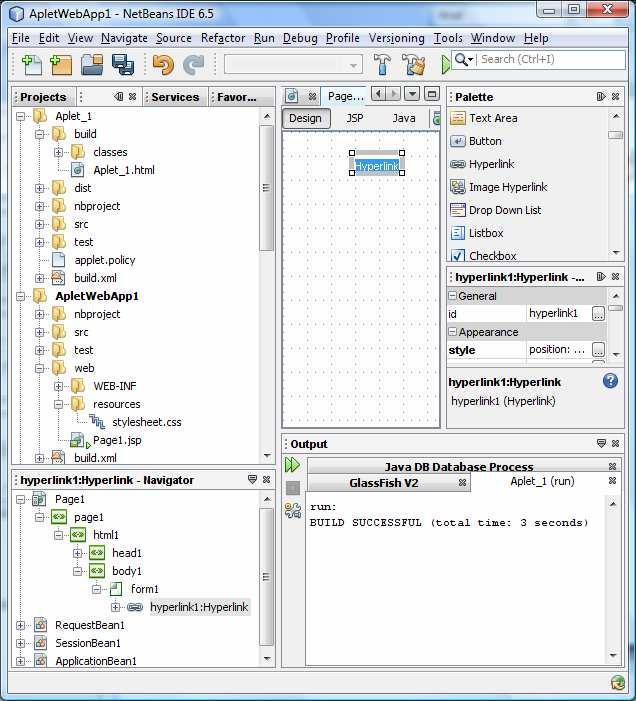The image size is (636, 701).
Task: Switch to the Java view tab
Action: tap(404, 118)
